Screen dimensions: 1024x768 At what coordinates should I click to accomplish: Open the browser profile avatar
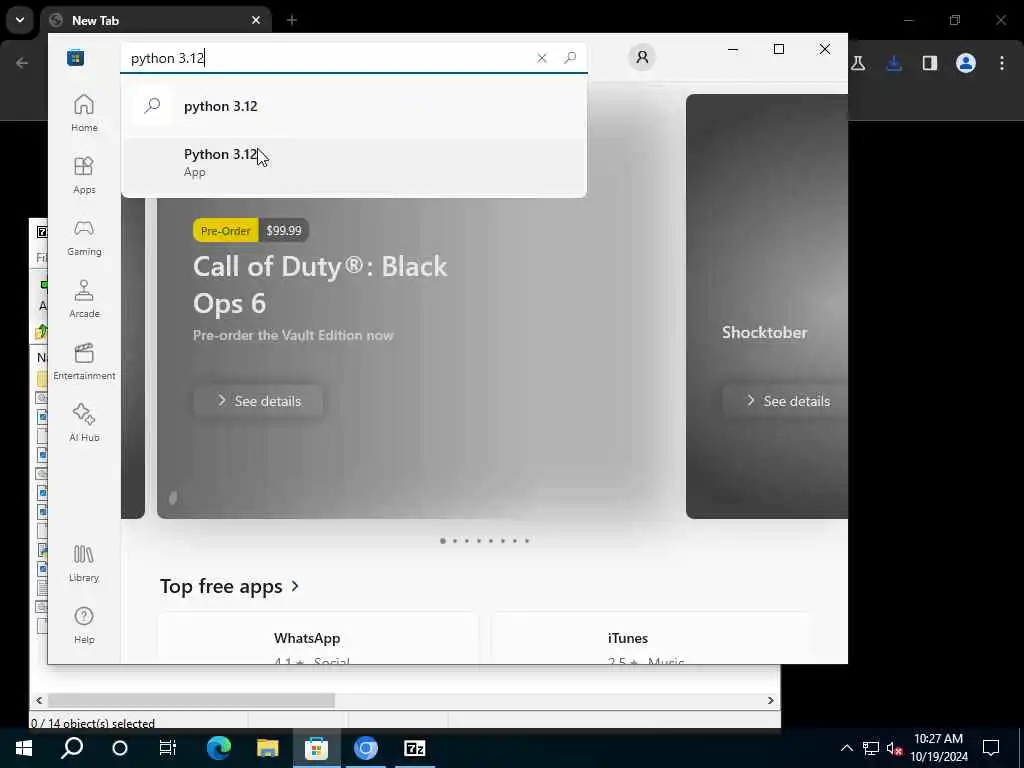point(966,63)
